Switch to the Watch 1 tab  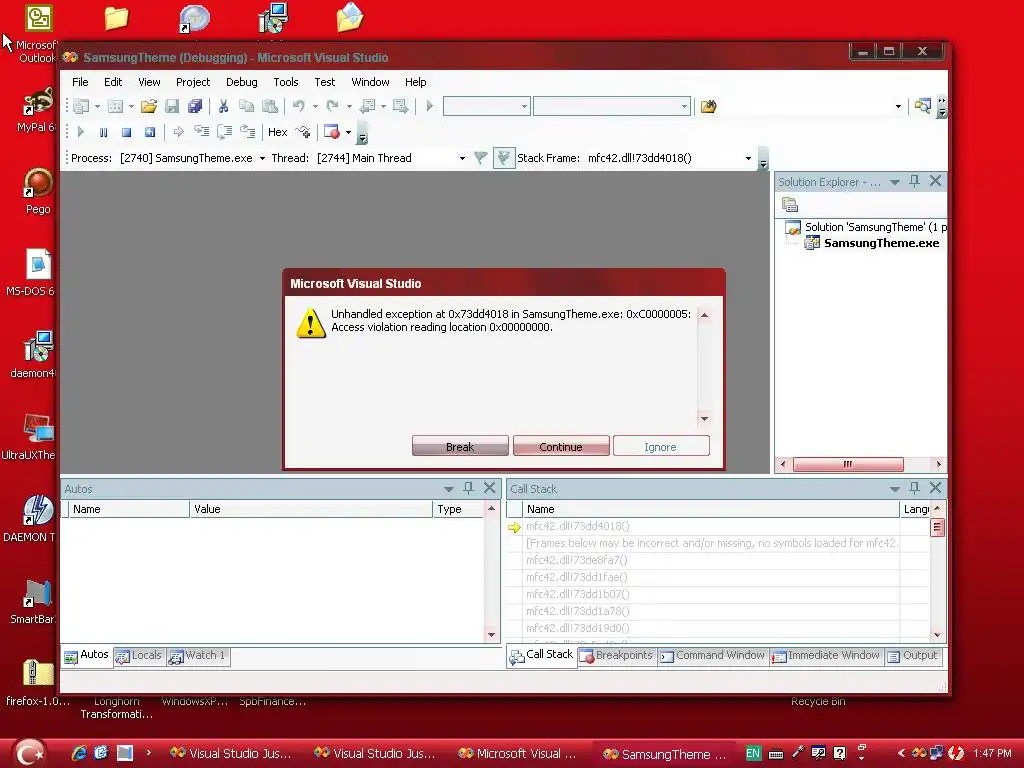point(197,656)
